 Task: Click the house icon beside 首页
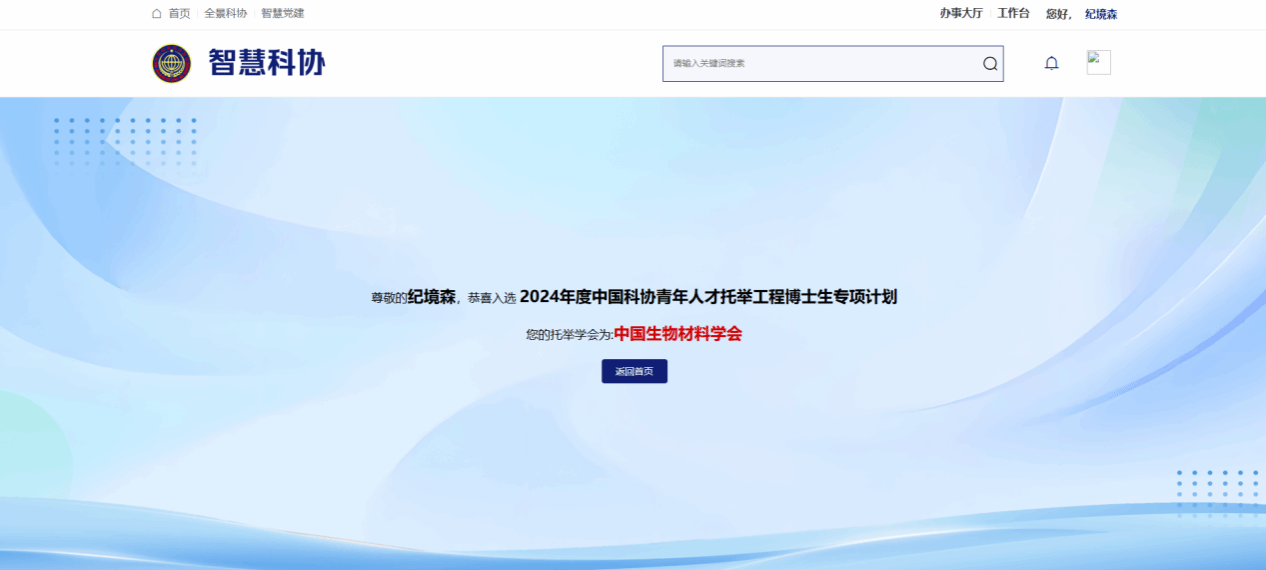156,14
